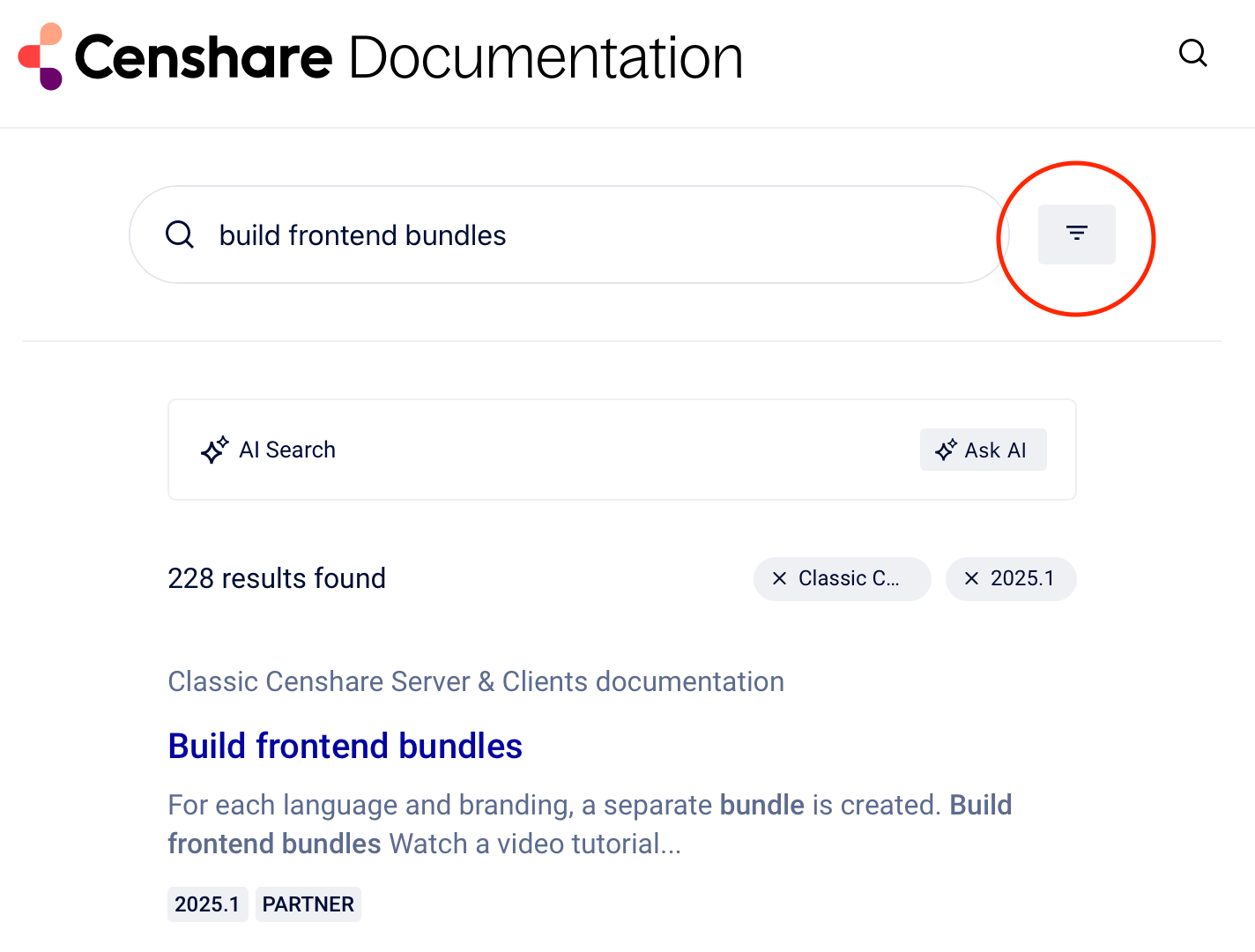1255x952 pixels.
Task: Click the 228 results found text
Action: (x=277, y=579)
